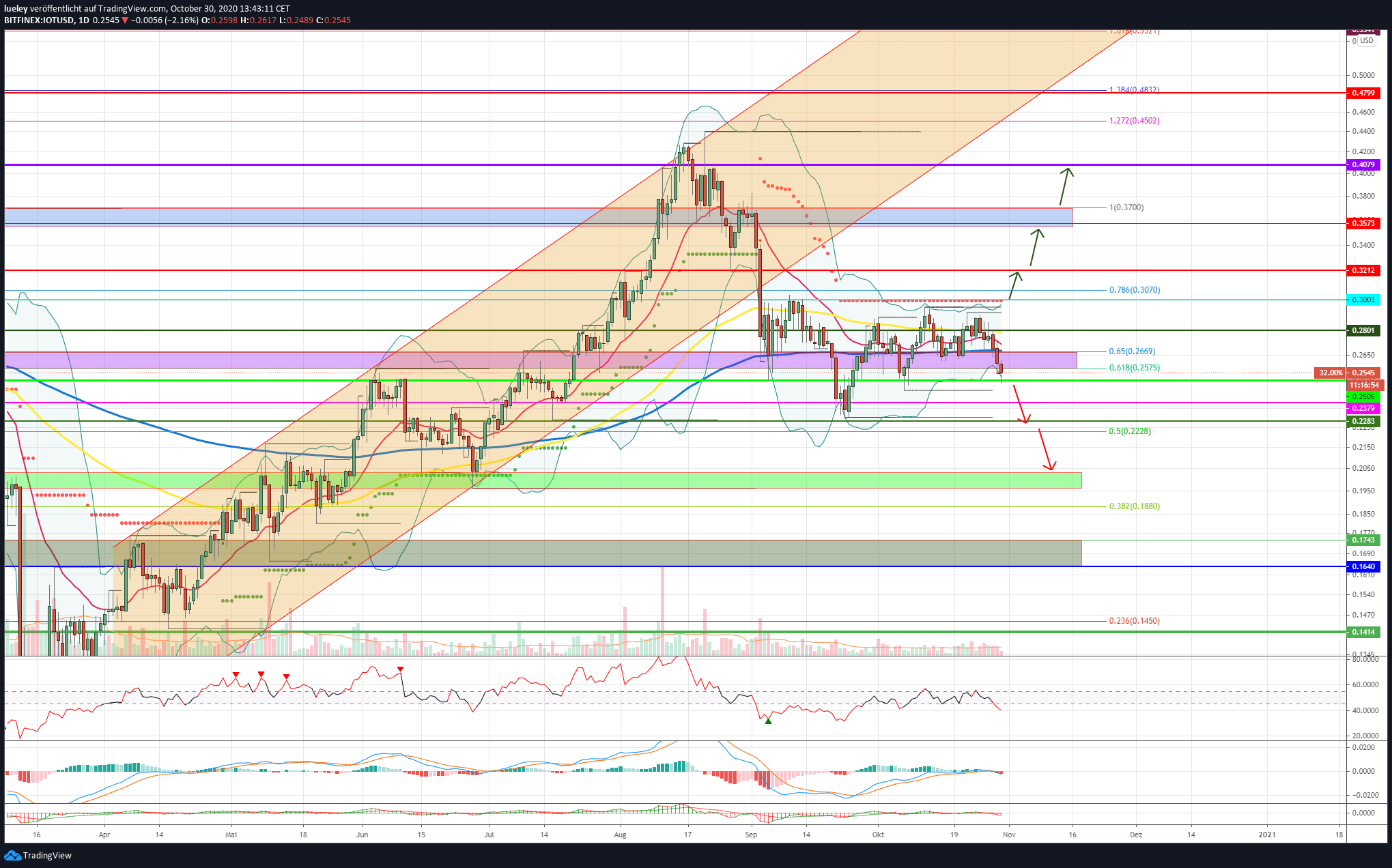Select the magenta 0.2379 price label
The width and height of the screenshot is (1392, 868).
click(1363, 408)
